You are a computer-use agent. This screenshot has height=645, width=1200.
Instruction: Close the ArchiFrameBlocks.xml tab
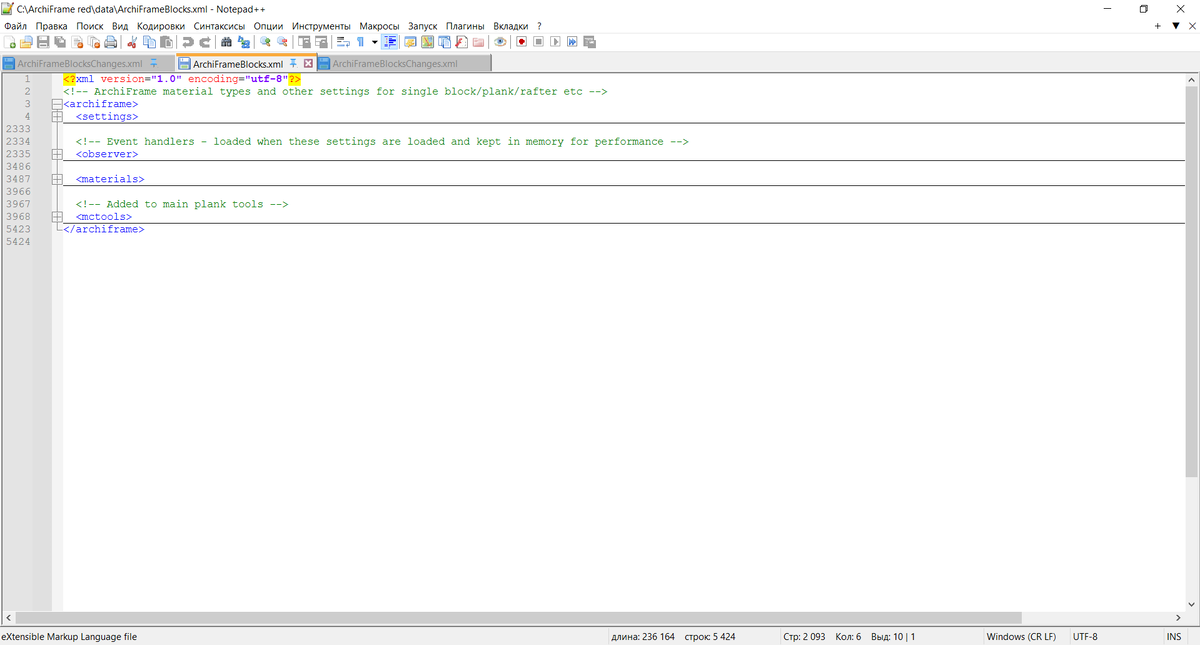click(308, 63)
